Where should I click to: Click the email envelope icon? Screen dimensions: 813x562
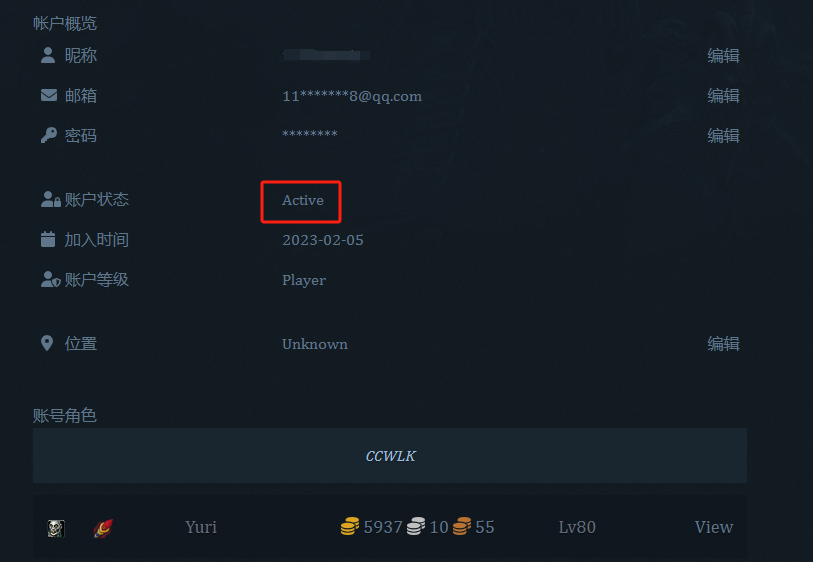pos(49,95)
